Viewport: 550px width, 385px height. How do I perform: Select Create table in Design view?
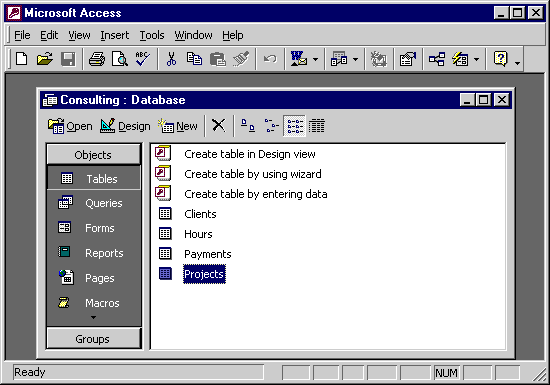pyautogui.click(x=249, y=154)
